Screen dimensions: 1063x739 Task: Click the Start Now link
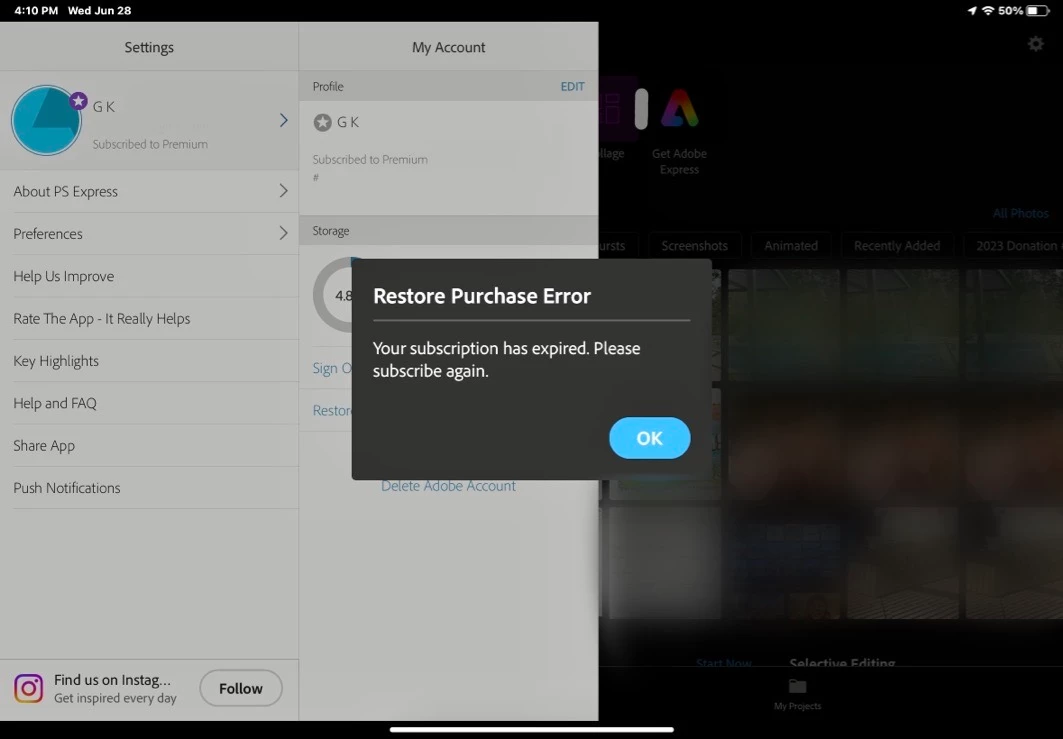coord(723,663)
